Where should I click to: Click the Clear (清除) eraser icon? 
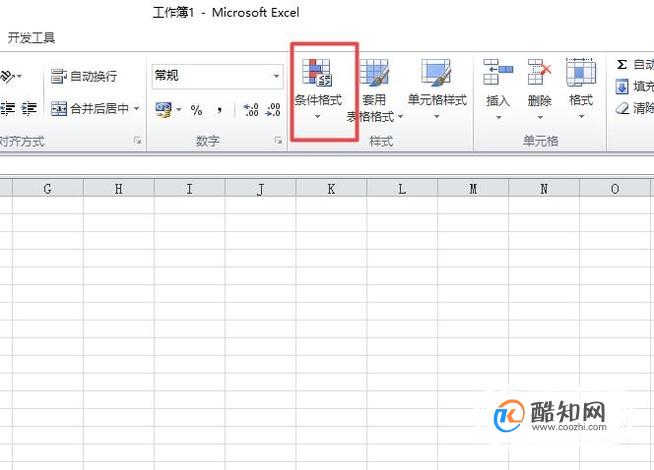pyautogui.click(x=622, y=108)
